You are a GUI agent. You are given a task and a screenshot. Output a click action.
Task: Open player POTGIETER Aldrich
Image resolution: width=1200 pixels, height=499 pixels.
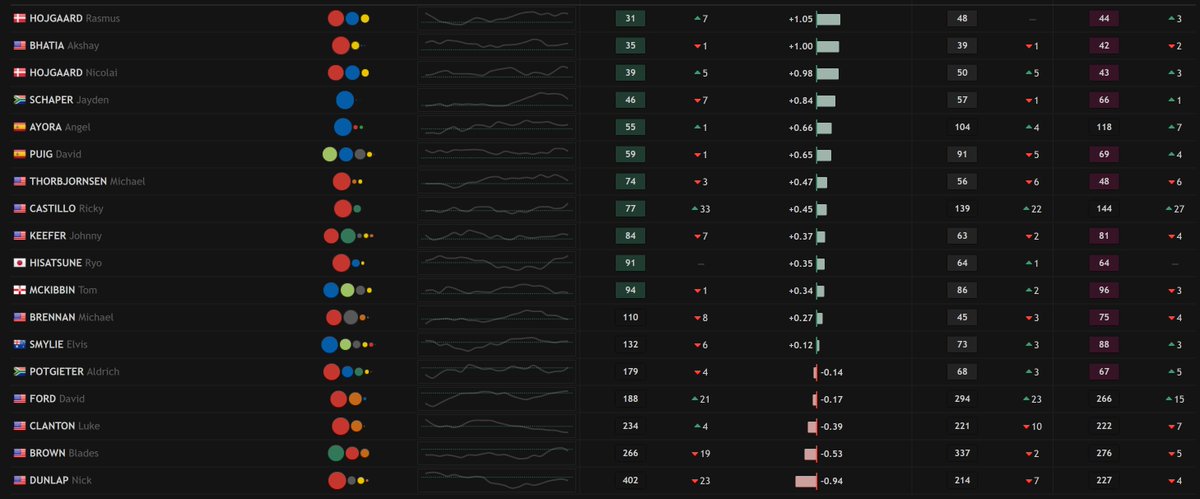[74, 371]
